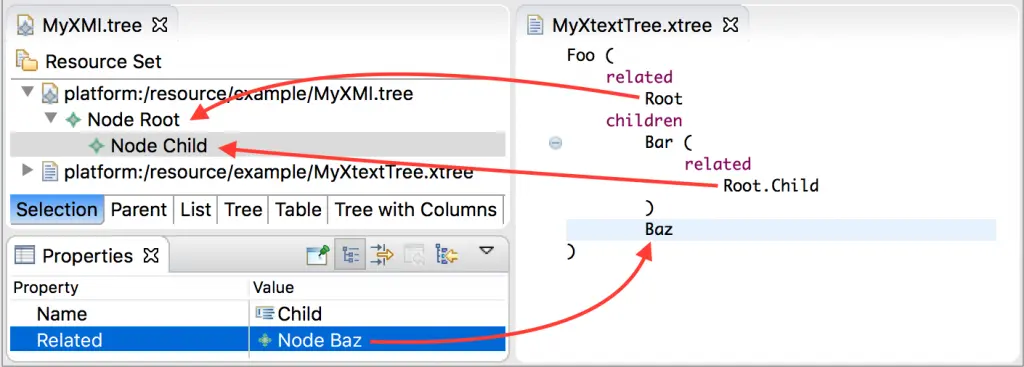Switch to the MyXtextTree.xtree editor tab
Image resolution: width=1024 pixels, height=367 pixels.
pyautogui.click(x=632, y=26)
